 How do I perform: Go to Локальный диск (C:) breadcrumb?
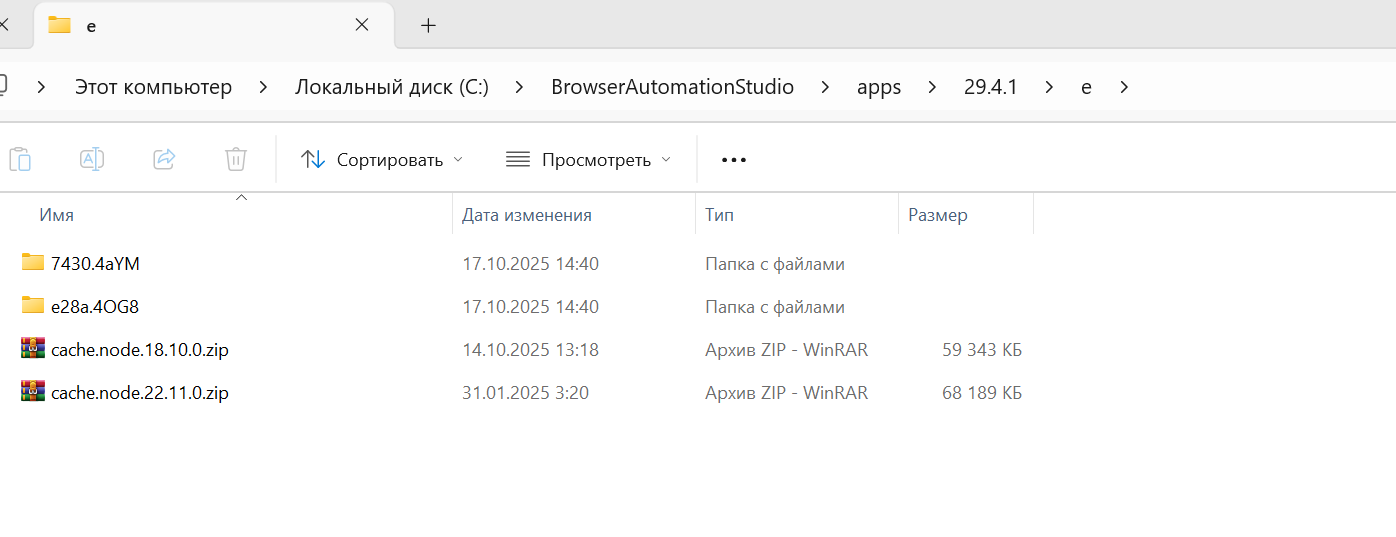pos(392,87)
